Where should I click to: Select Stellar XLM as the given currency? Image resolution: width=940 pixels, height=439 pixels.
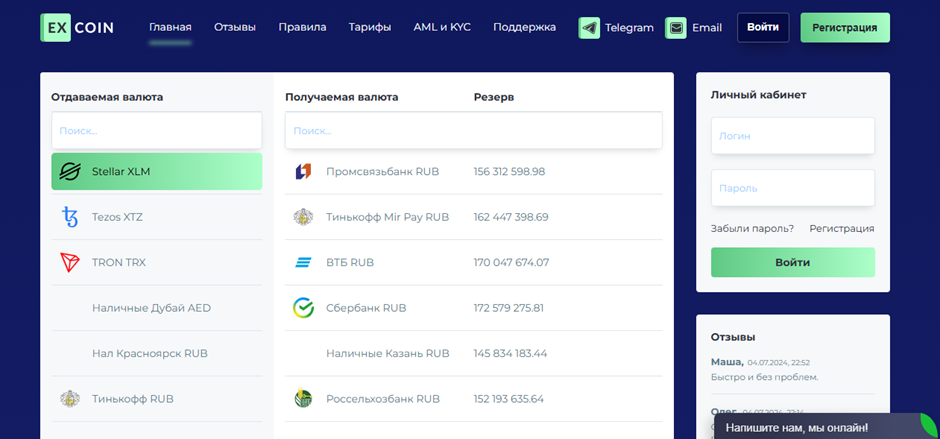pyautogui.click(x=156, y=172)
